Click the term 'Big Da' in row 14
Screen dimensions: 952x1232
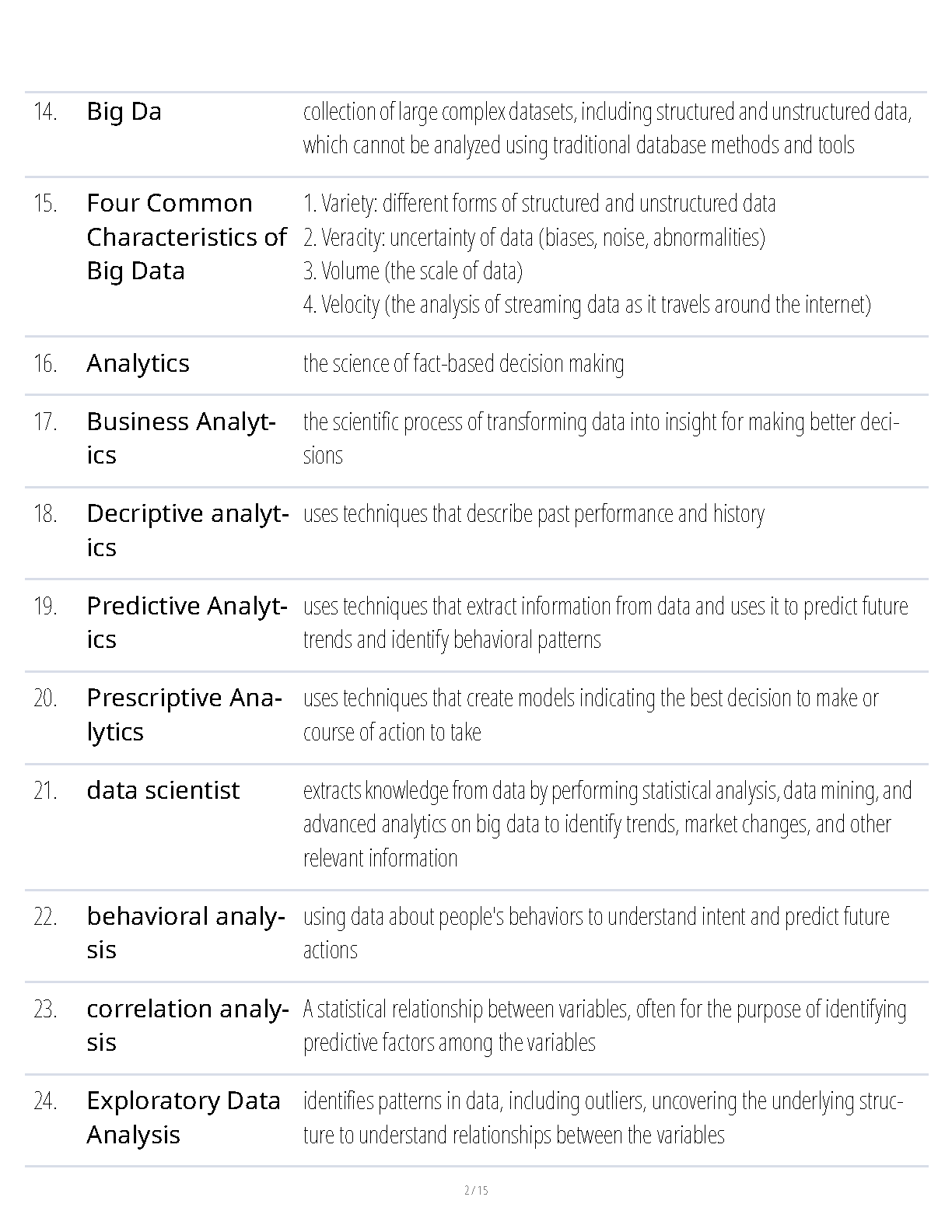[x=124, y=112]
